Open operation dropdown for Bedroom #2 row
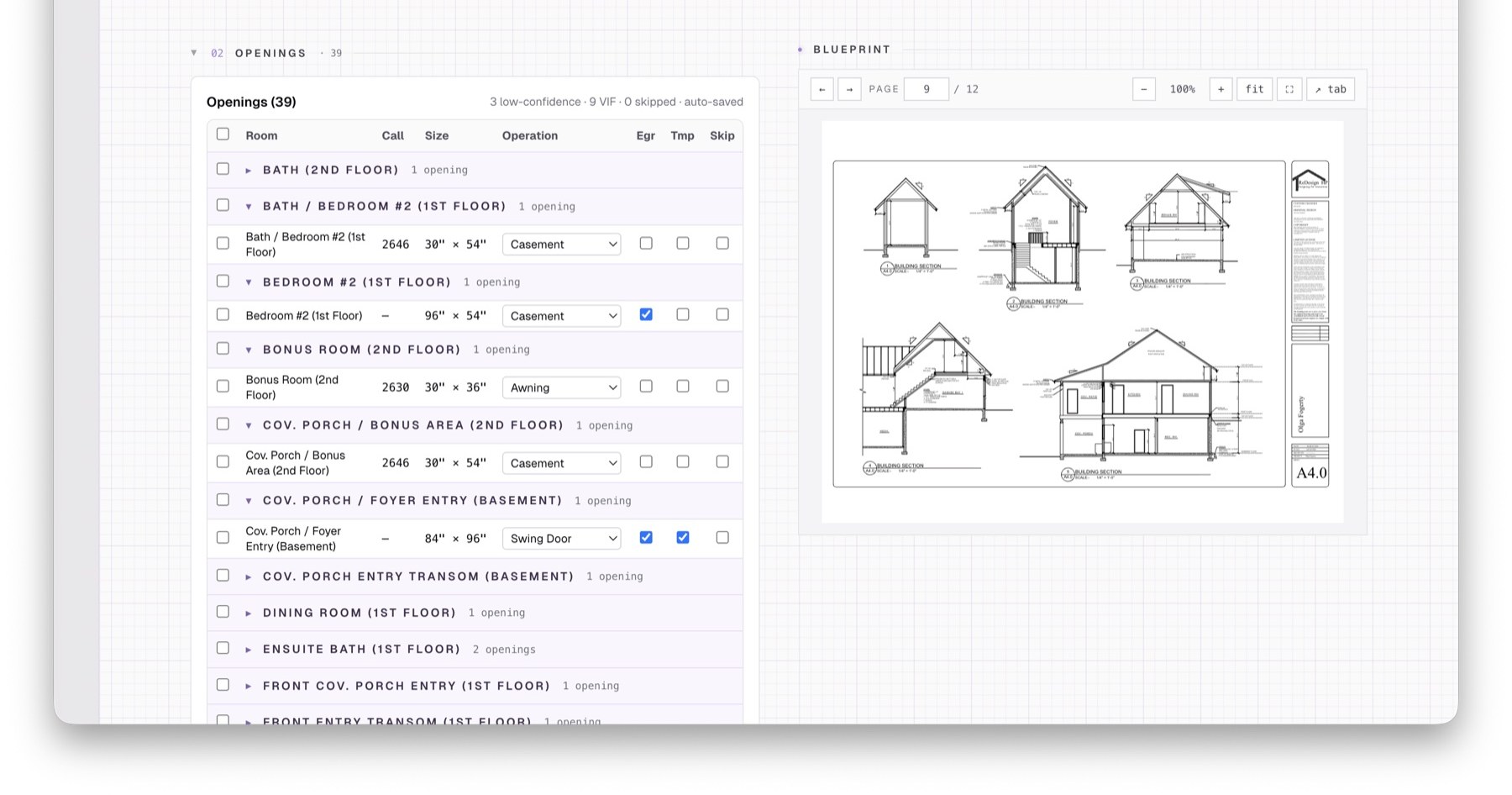 (561, 316)
